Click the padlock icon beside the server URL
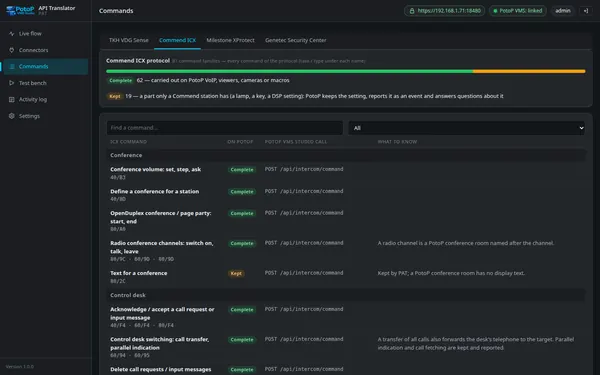 (x=412, y=11)
